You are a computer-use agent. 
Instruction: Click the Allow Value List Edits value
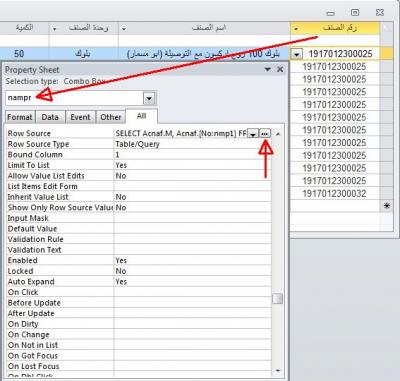[x=192, y=176]
